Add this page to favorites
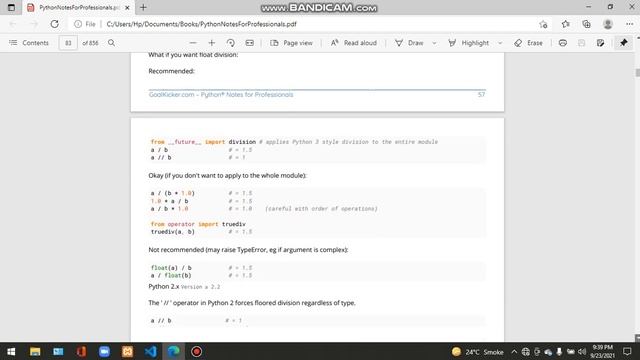The height and width of the screenshot is (360, 640). [543, 24]
